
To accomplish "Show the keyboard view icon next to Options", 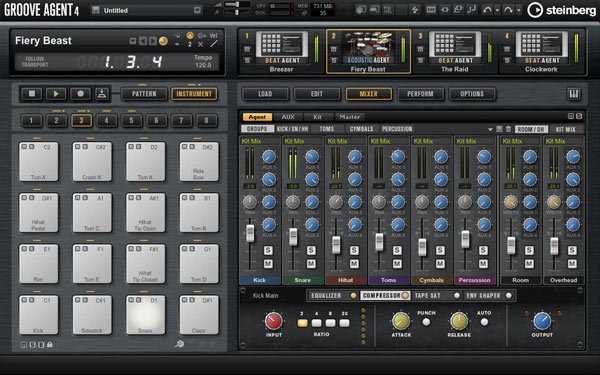I will (573, 94).
